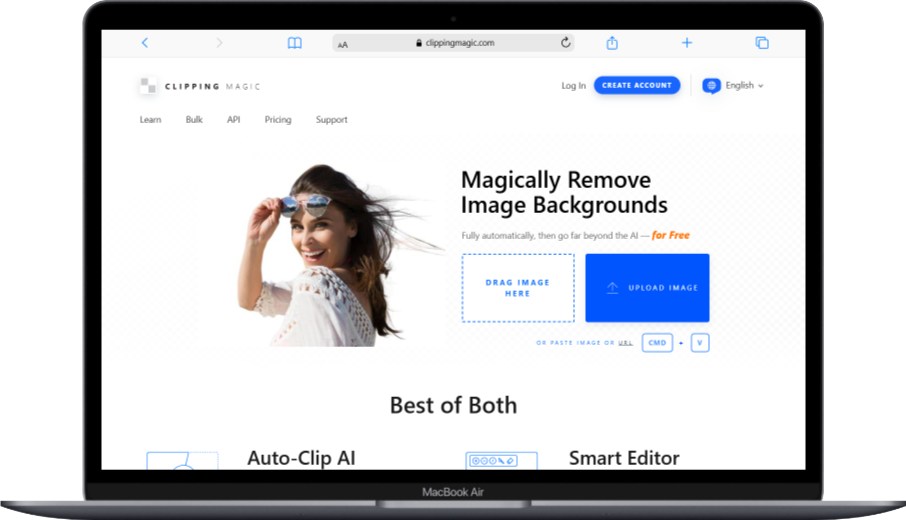The height and width of the screenshot is (520, 906).
Task: Click the clippingmagic.com address bar
Action: 454,43
